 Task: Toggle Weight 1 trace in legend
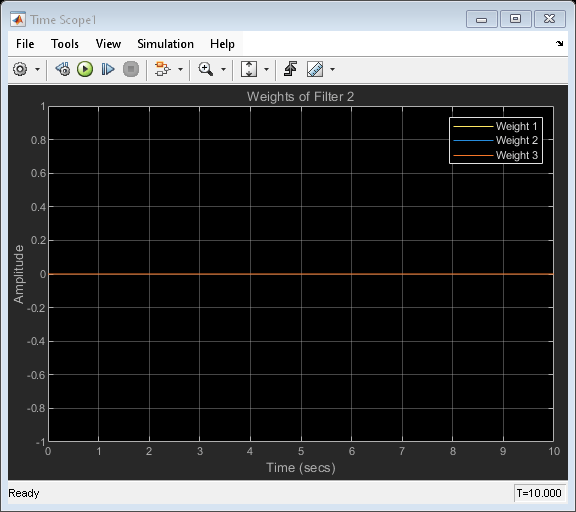click(x=495, y=126)
